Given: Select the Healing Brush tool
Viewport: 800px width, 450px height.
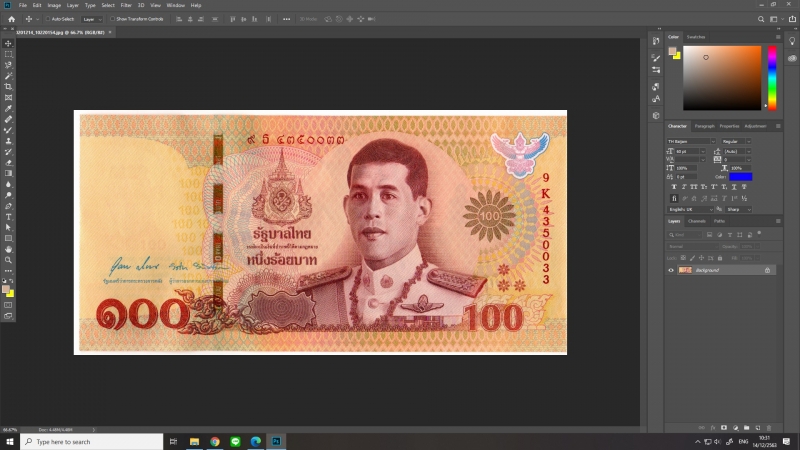Looking at the screenshot, I should (8, 119).
